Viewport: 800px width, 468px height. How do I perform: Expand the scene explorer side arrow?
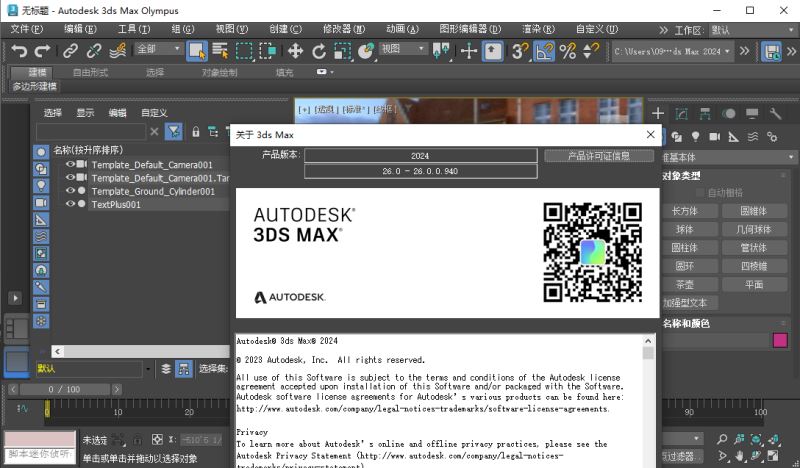(x=15, y=298)
